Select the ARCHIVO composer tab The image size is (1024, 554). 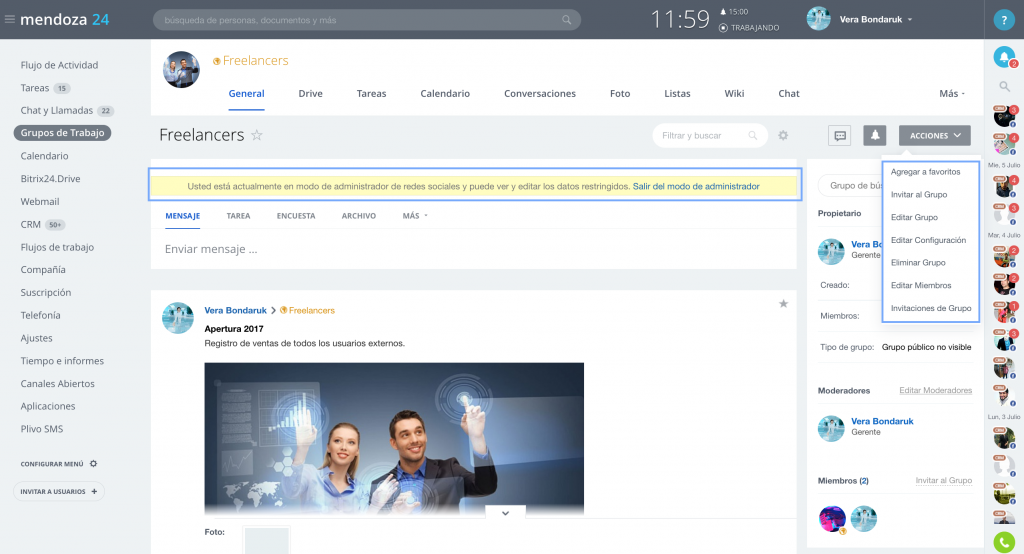pos(359,216)
